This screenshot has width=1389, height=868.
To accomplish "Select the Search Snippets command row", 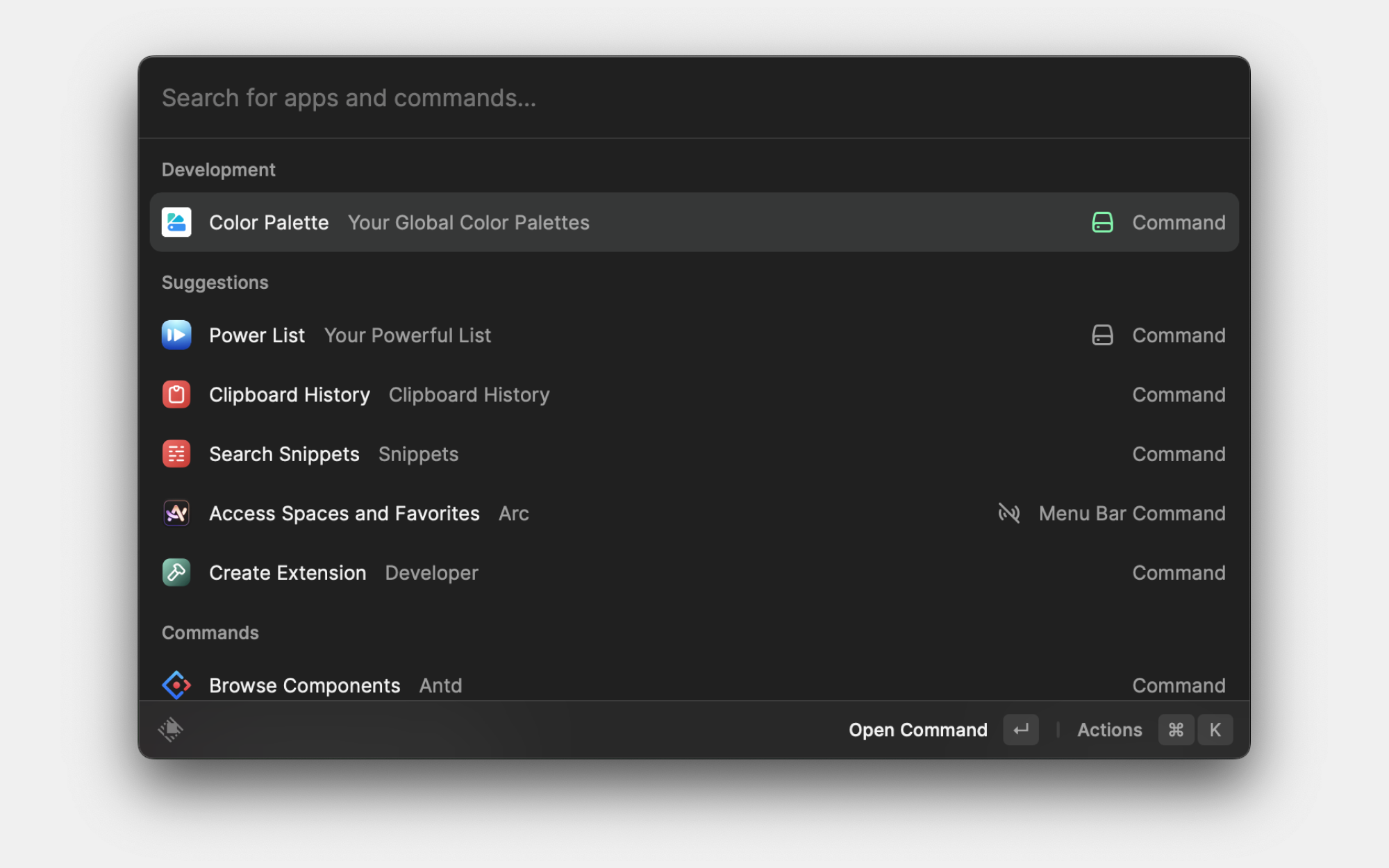I will [x=694, y=454].
